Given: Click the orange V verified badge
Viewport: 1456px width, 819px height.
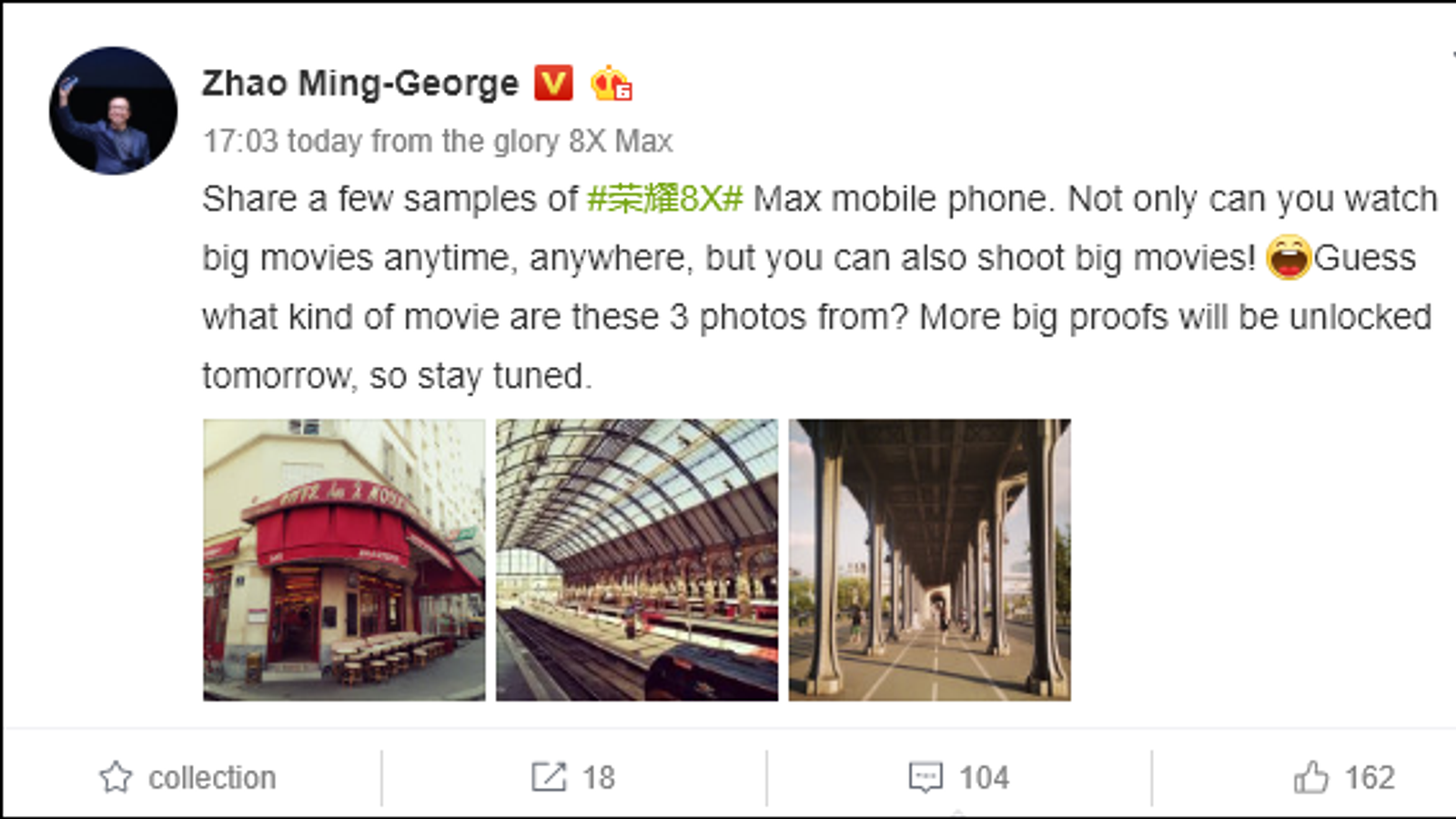Looking at the screenshot, I should (553, 83).
